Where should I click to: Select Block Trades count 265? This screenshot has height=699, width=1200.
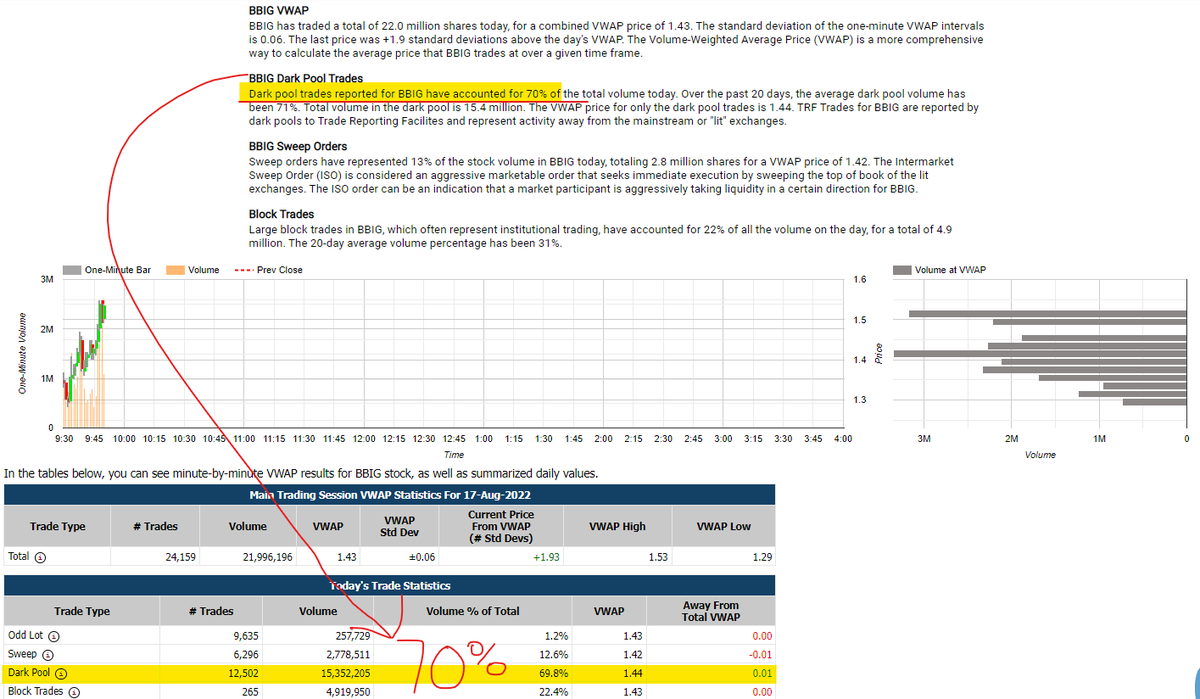[251, 692]
